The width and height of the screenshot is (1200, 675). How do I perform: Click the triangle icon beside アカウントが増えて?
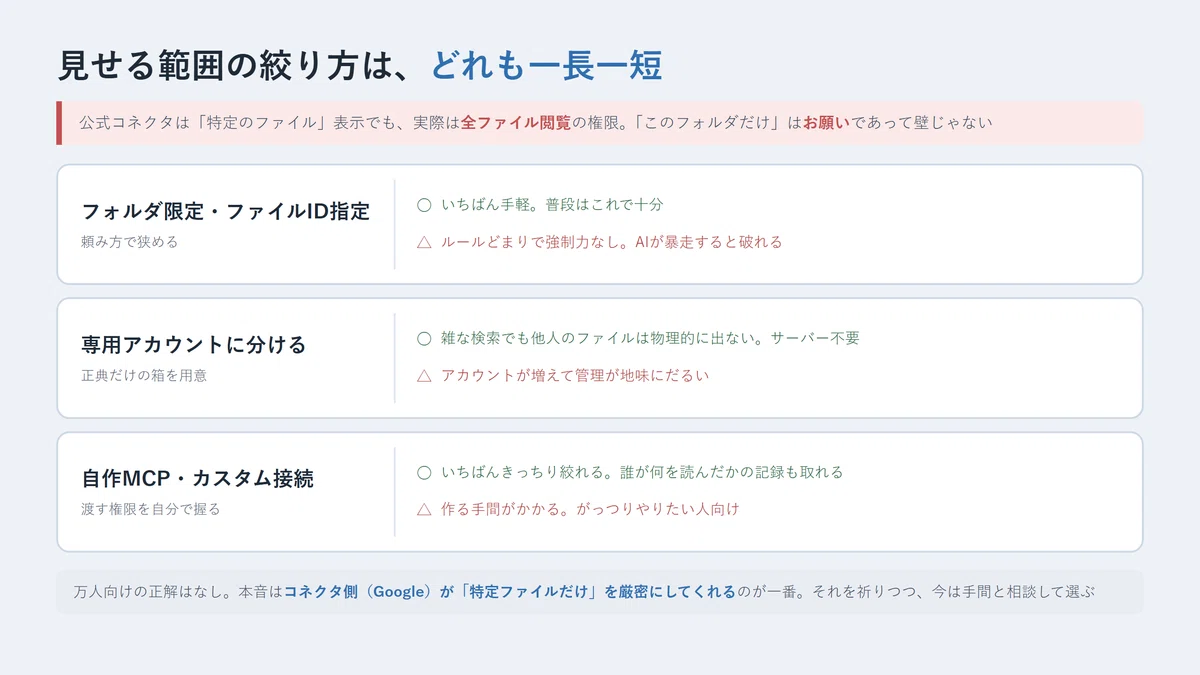424,376
